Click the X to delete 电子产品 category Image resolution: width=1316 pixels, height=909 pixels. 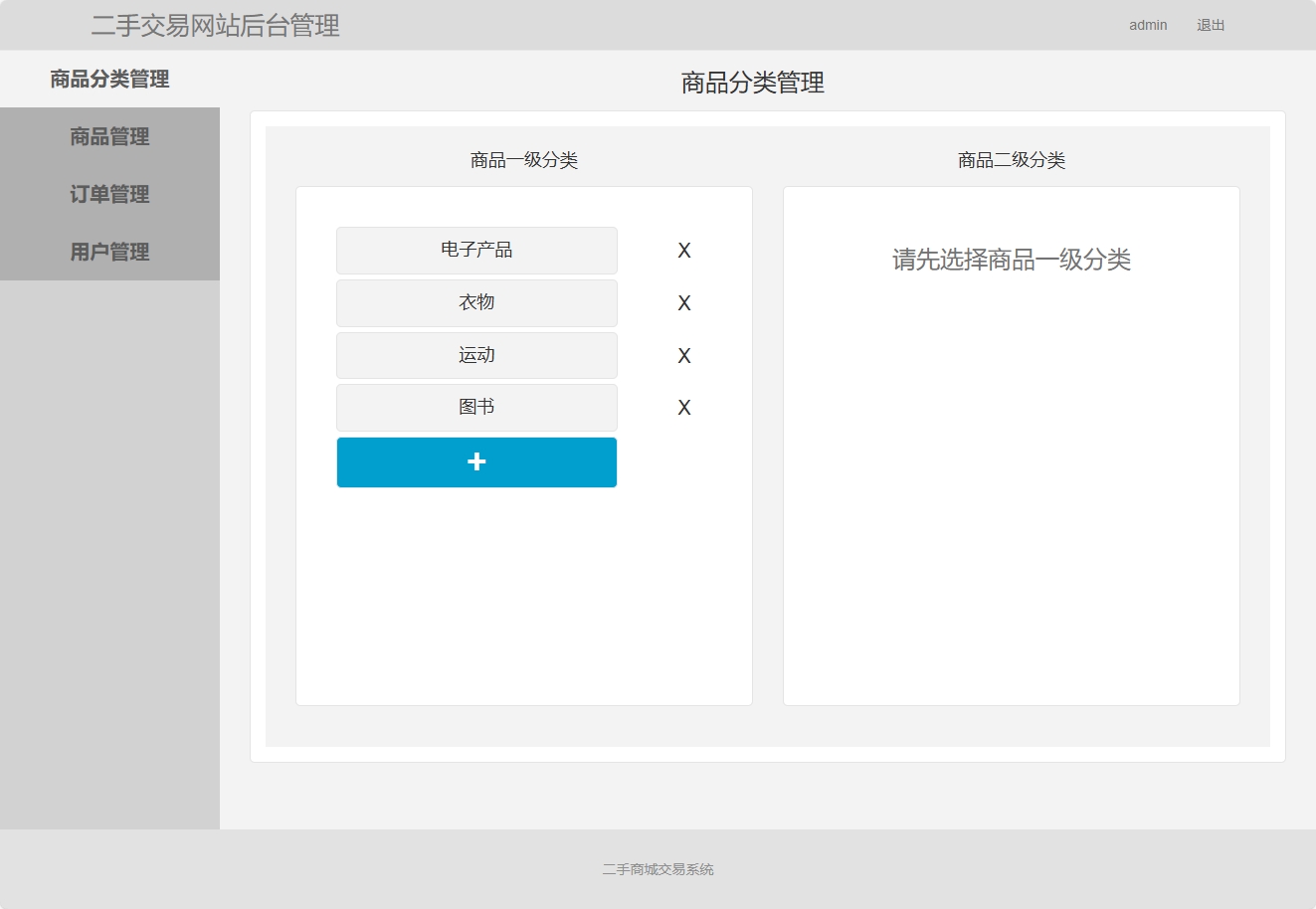coord(683,251)
